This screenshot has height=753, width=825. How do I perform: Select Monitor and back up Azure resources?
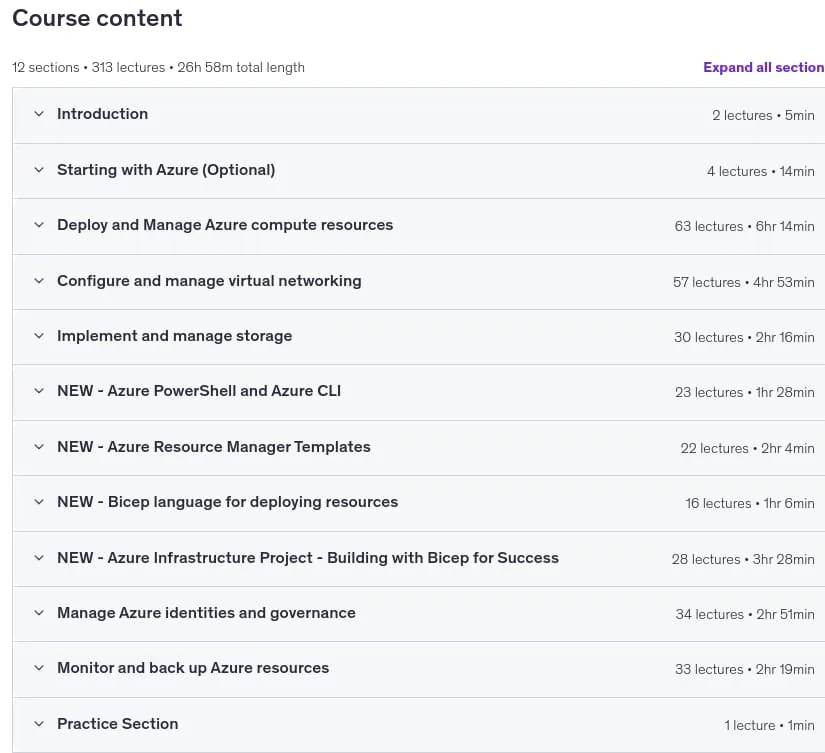point(193,668)
